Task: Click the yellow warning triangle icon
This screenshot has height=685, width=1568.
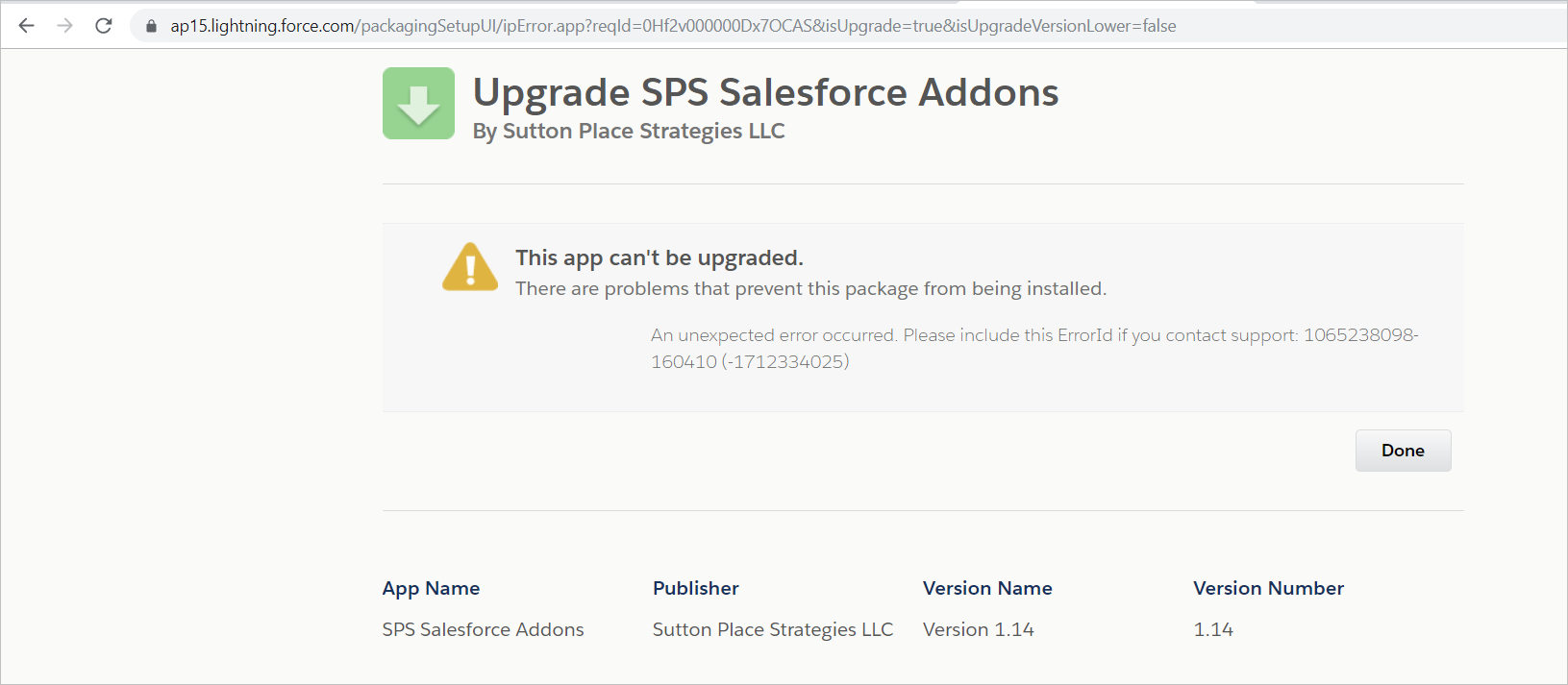Action: coord(470,267)
